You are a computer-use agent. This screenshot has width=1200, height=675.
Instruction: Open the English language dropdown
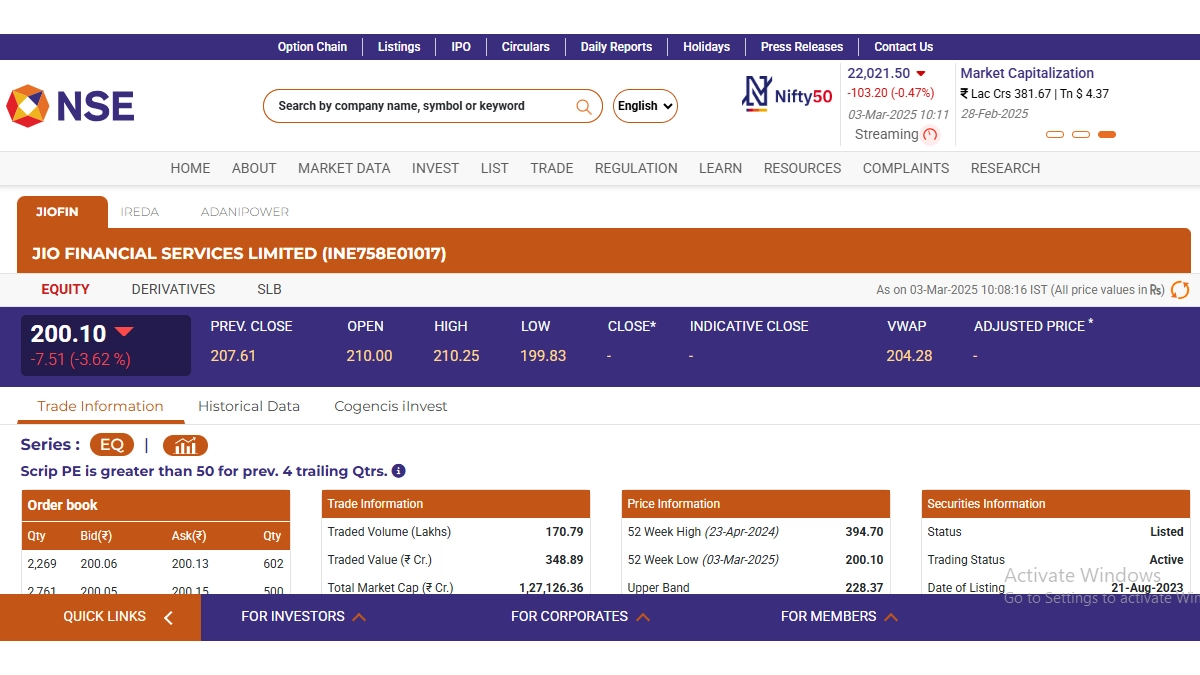[645, 106]
